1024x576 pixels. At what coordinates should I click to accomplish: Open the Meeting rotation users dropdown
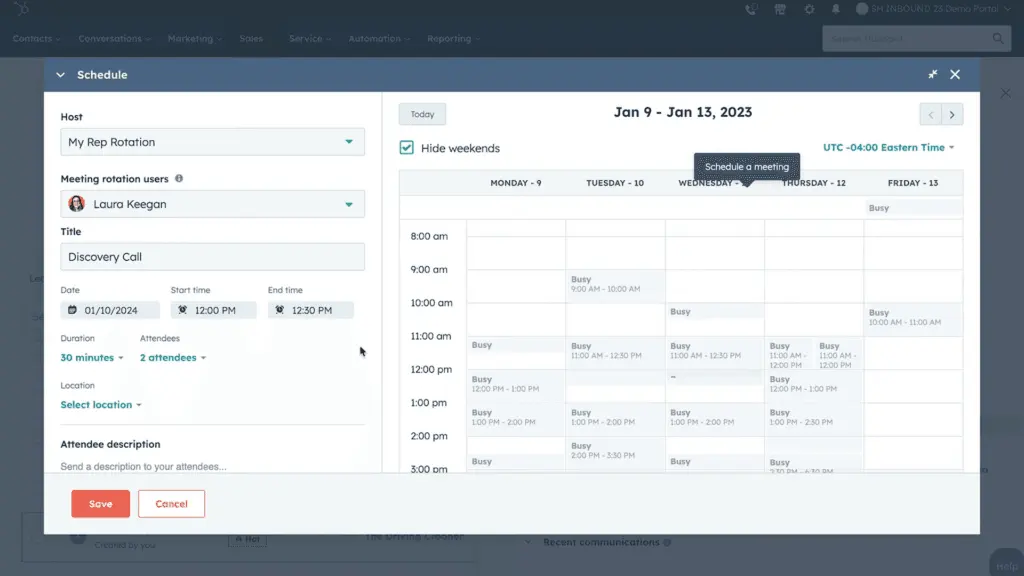tap(212, 204)
